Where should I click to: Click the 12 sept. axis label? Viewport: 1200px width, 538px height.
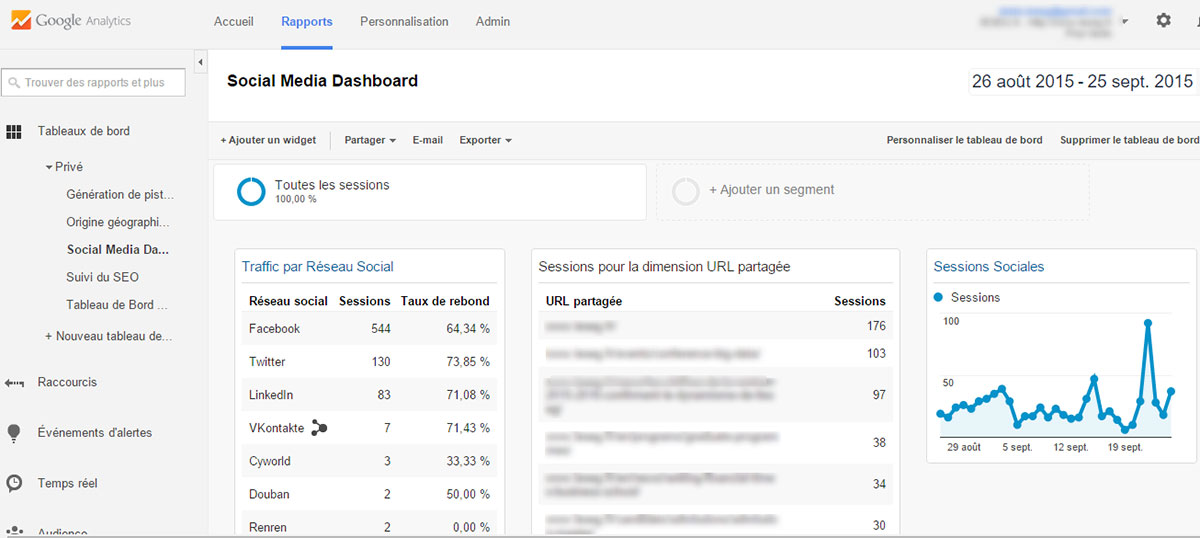click(x=1071, y=447)
